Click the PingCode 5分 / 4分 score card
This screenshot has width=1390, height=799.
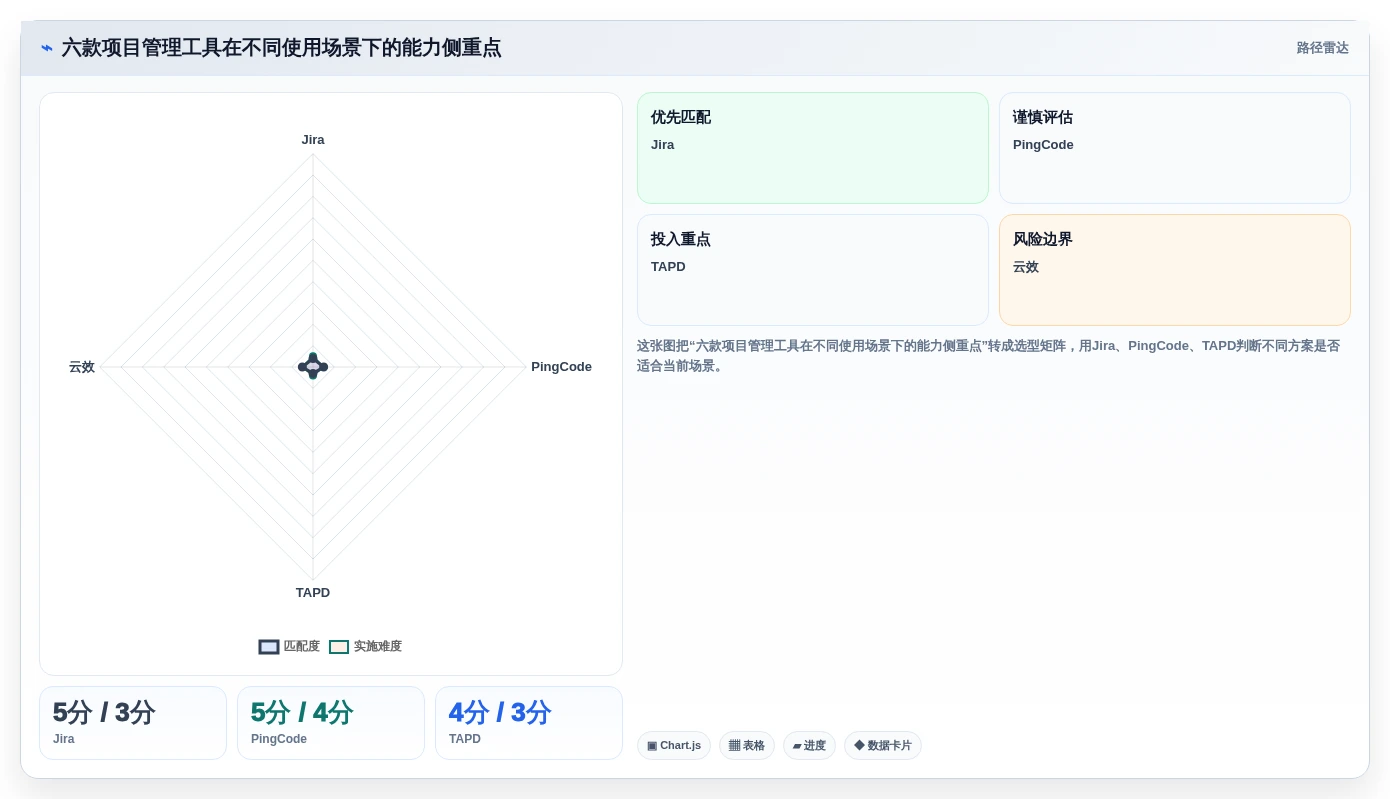click(x=331, y=723)
